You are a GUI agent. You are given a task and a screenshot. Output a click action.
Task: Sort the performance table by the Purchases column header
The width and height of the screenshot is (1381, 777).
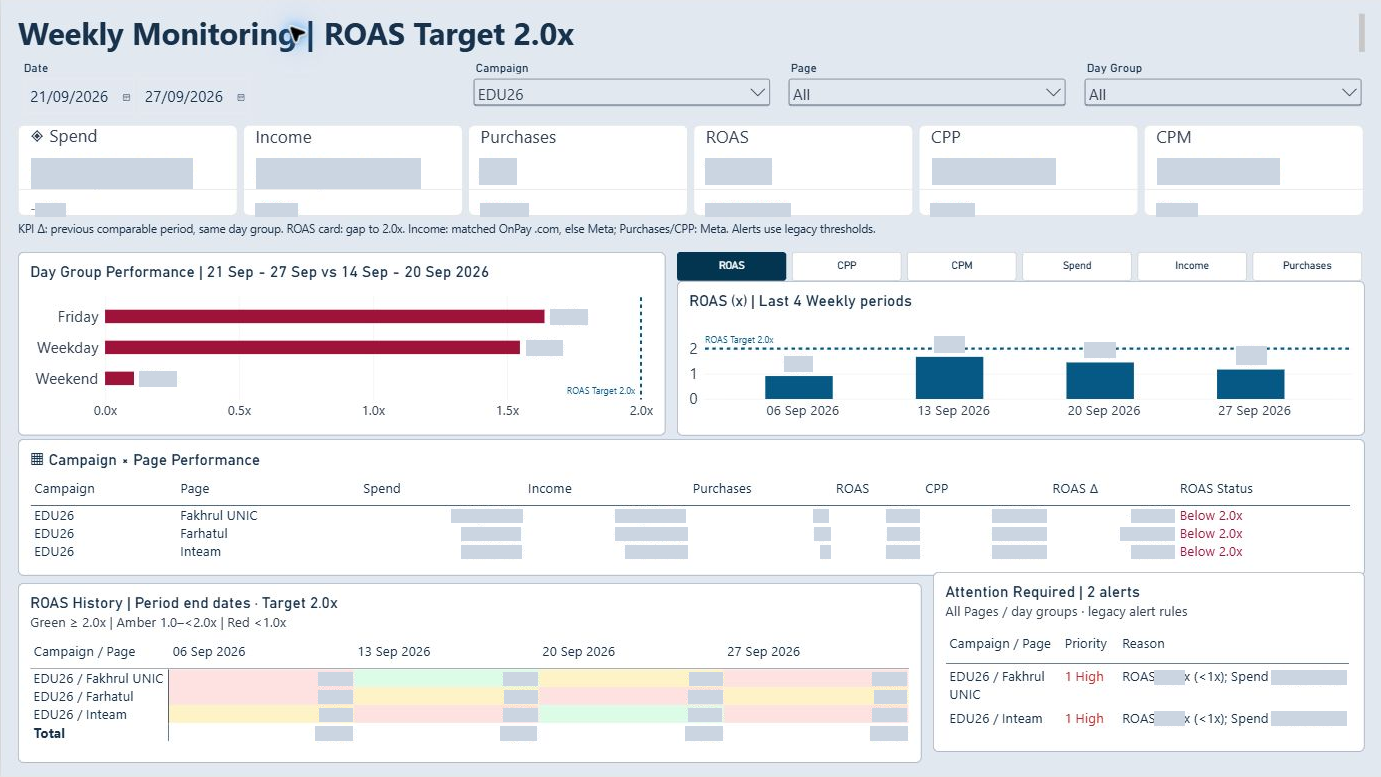[x=722, y=489]
